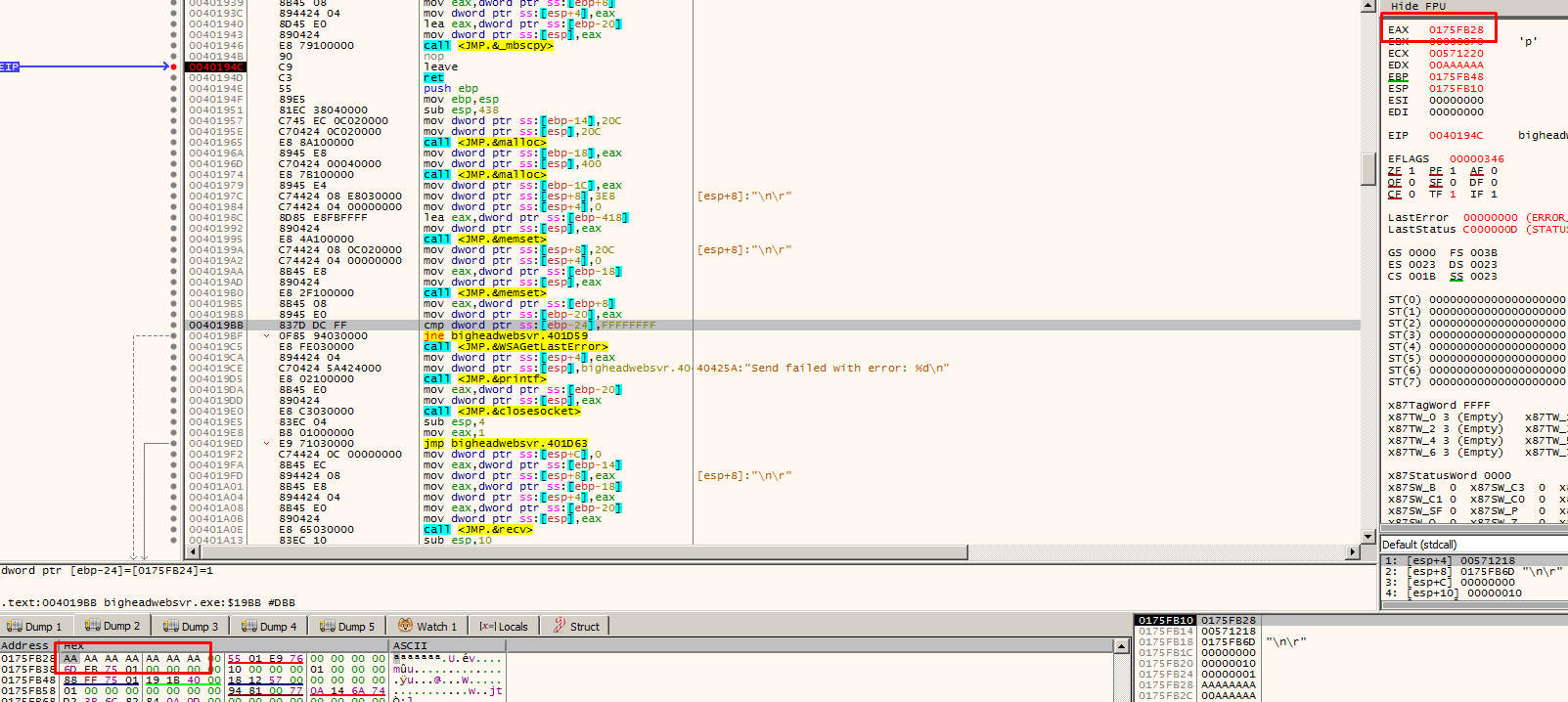
Task: Click the red breakpoint dot at 0040194C
Action: [x=174, y=67]
